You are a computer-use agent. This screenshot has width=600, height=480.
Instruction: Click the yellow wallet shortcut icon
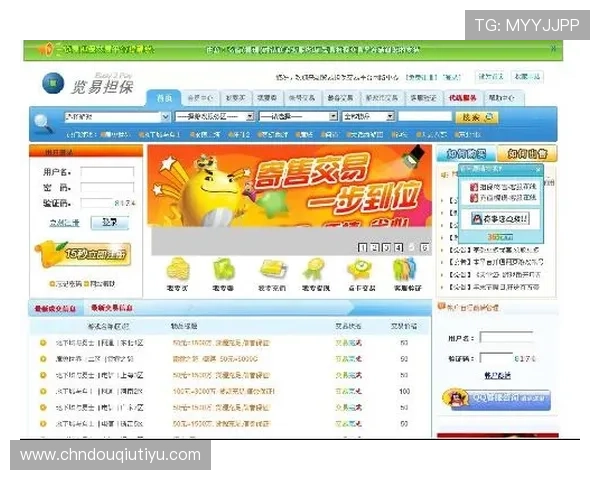(273, 269)
